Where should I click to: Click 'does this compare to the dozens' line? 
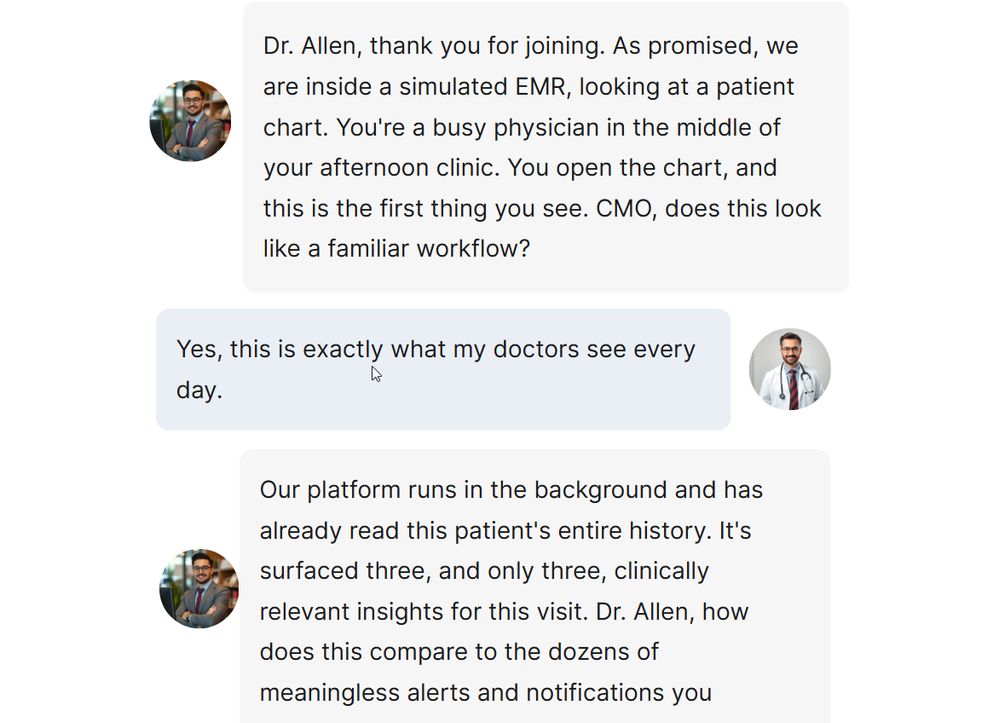pyautogui.click(x=459, y=652)
